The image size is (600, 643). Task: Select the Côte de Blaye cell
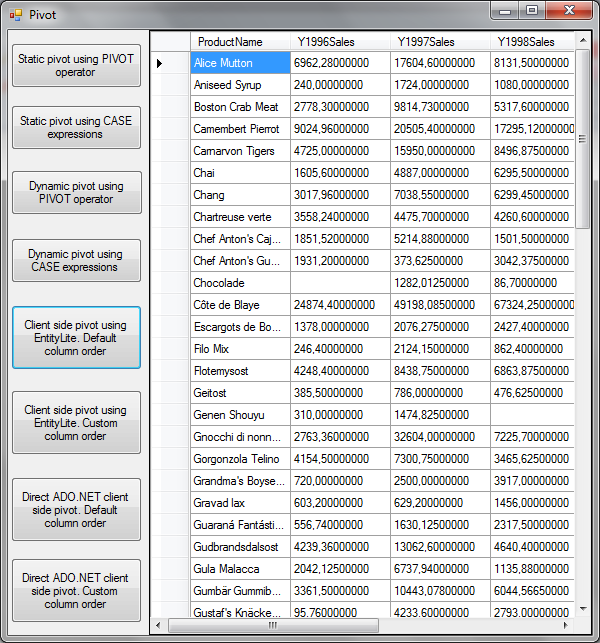click(240, 305)
